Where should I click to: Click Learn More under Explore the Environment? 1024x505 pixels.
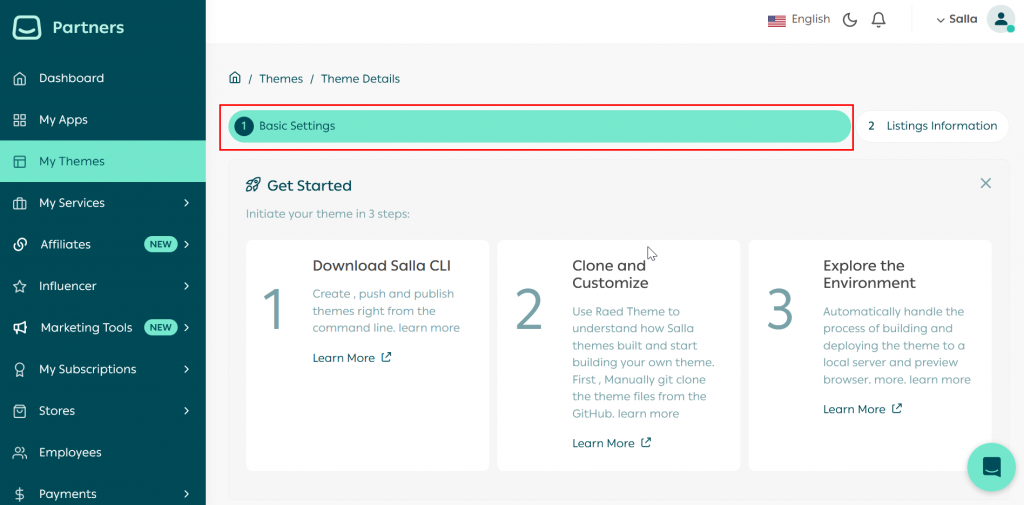click(862, 409)
